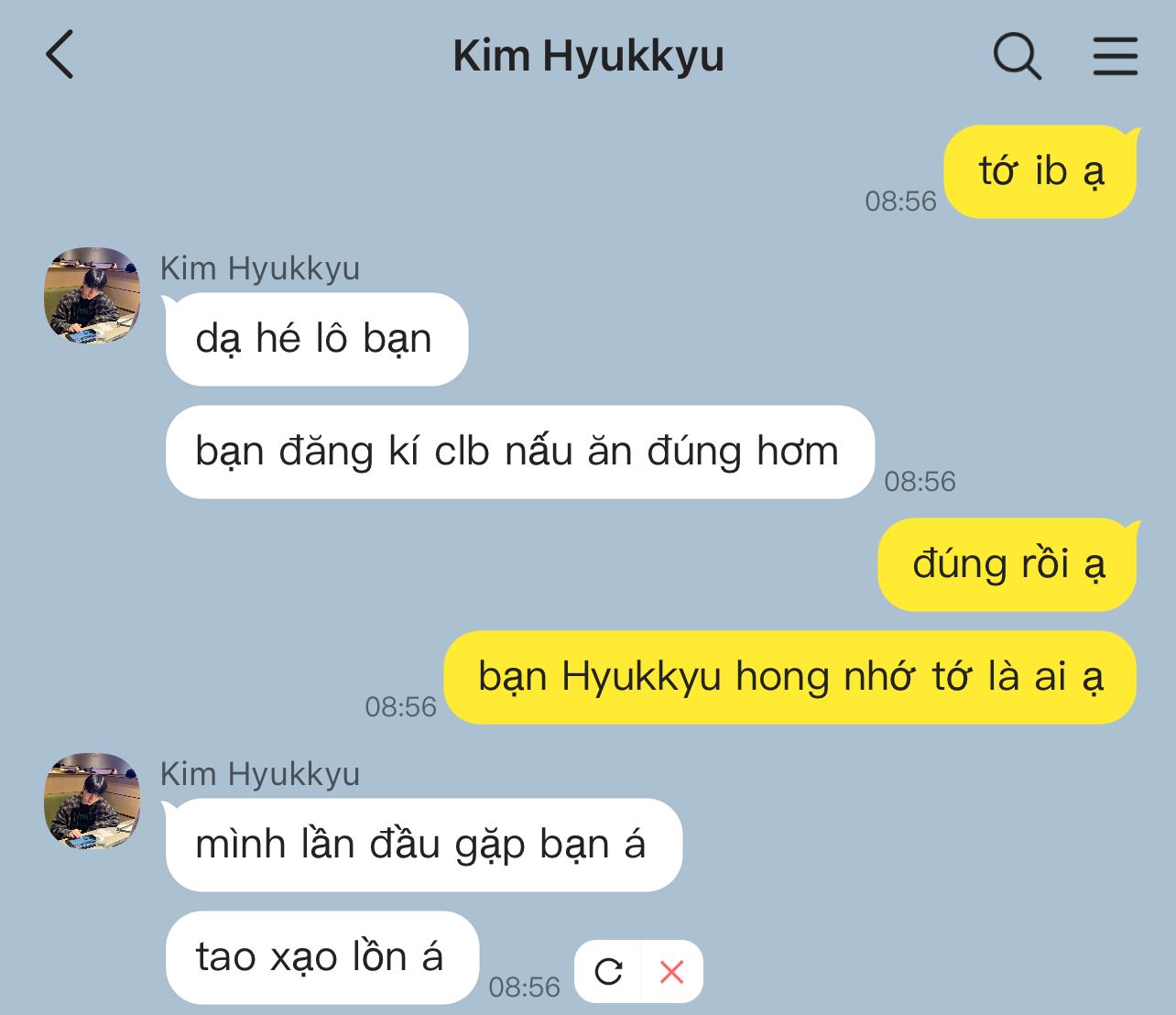Select the "đúng rồi ạ" yellow bubble
Screen dimensions: 1176x1015
point(1007,564)
